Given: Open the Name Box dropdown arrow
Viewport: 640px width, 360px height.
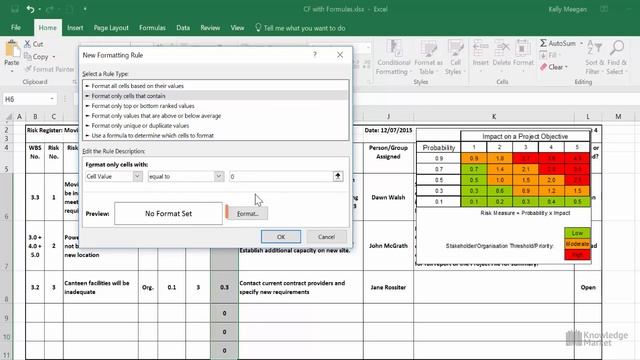Looking at the screenshot, I should click(52, 99).
